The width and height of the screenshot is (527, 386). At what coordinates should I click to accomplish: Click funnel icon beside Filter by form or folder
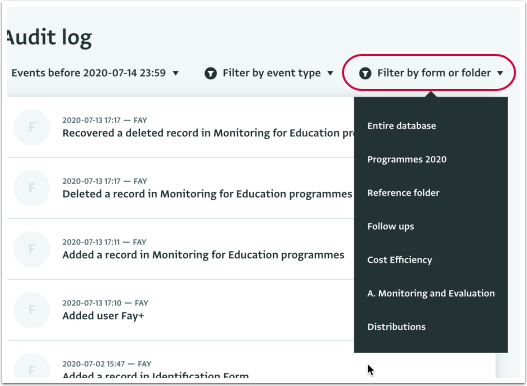point(365,73)
